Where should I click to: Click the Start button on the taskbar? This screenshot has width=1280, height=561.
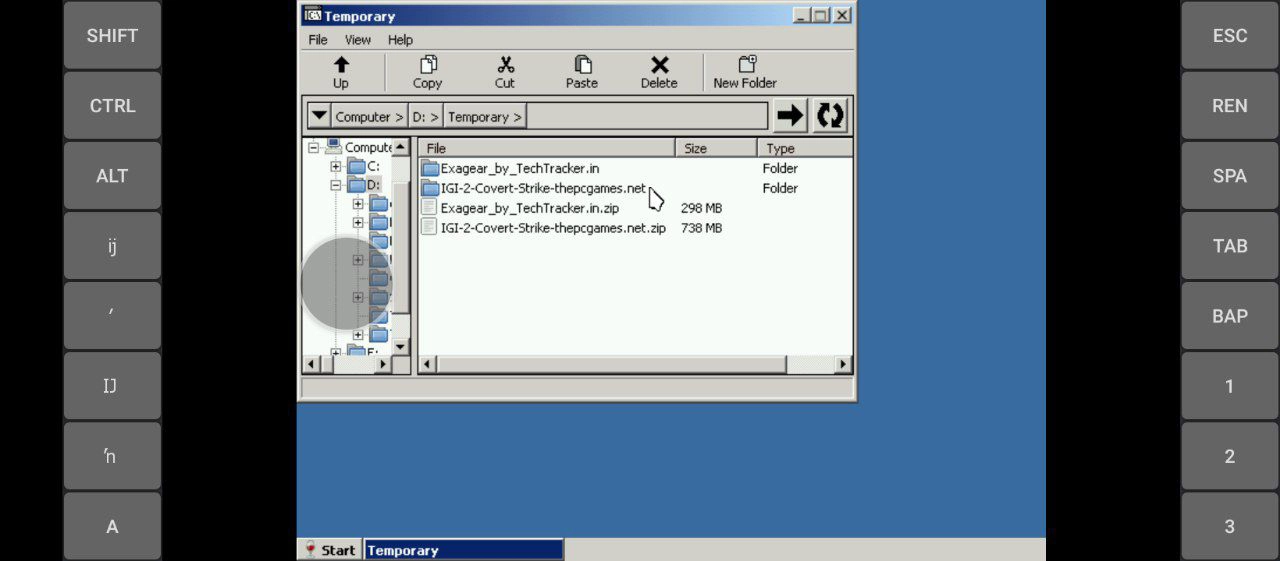[331, 550]
